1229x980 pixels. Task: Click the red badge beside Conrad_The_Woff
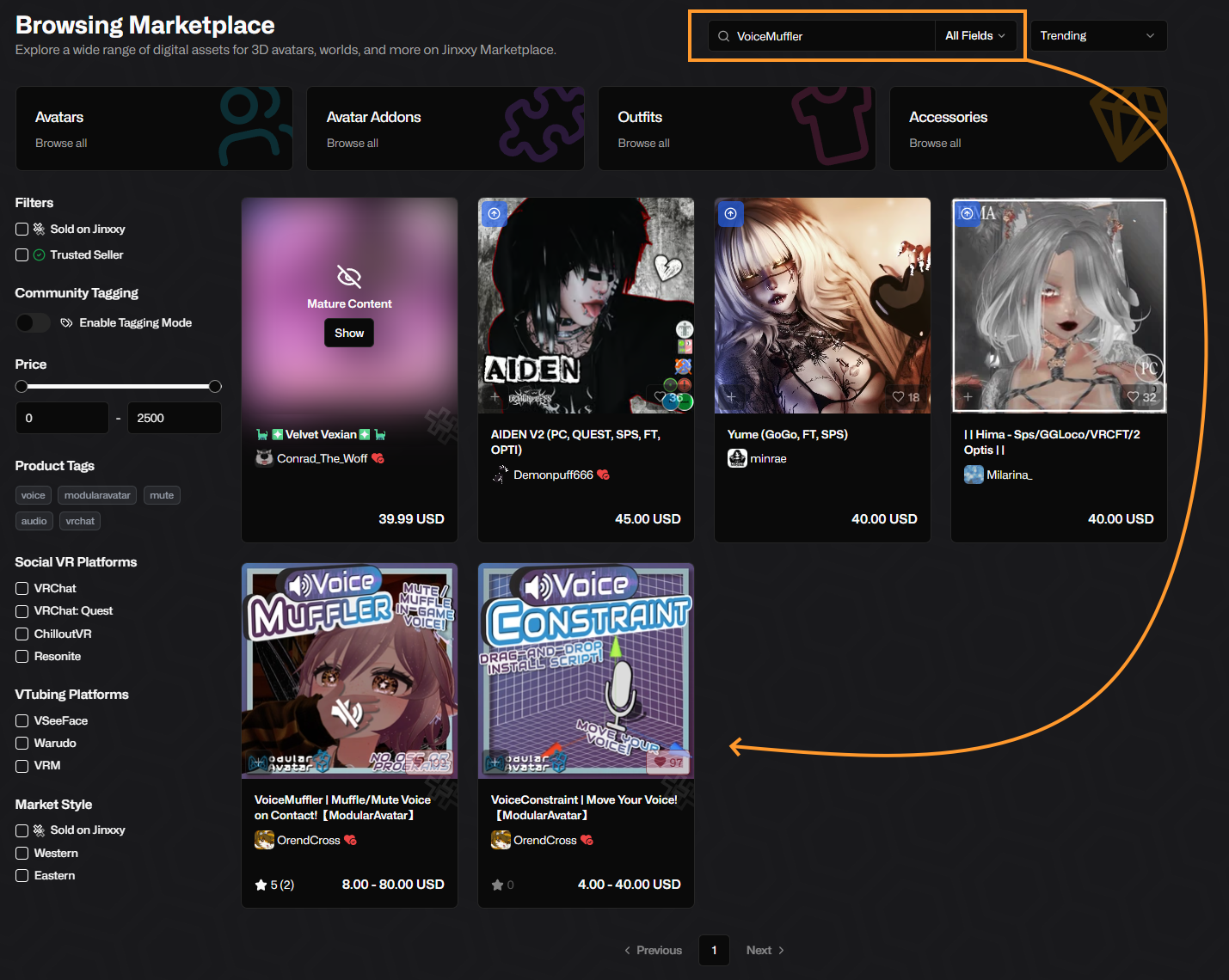coord(378,458)
